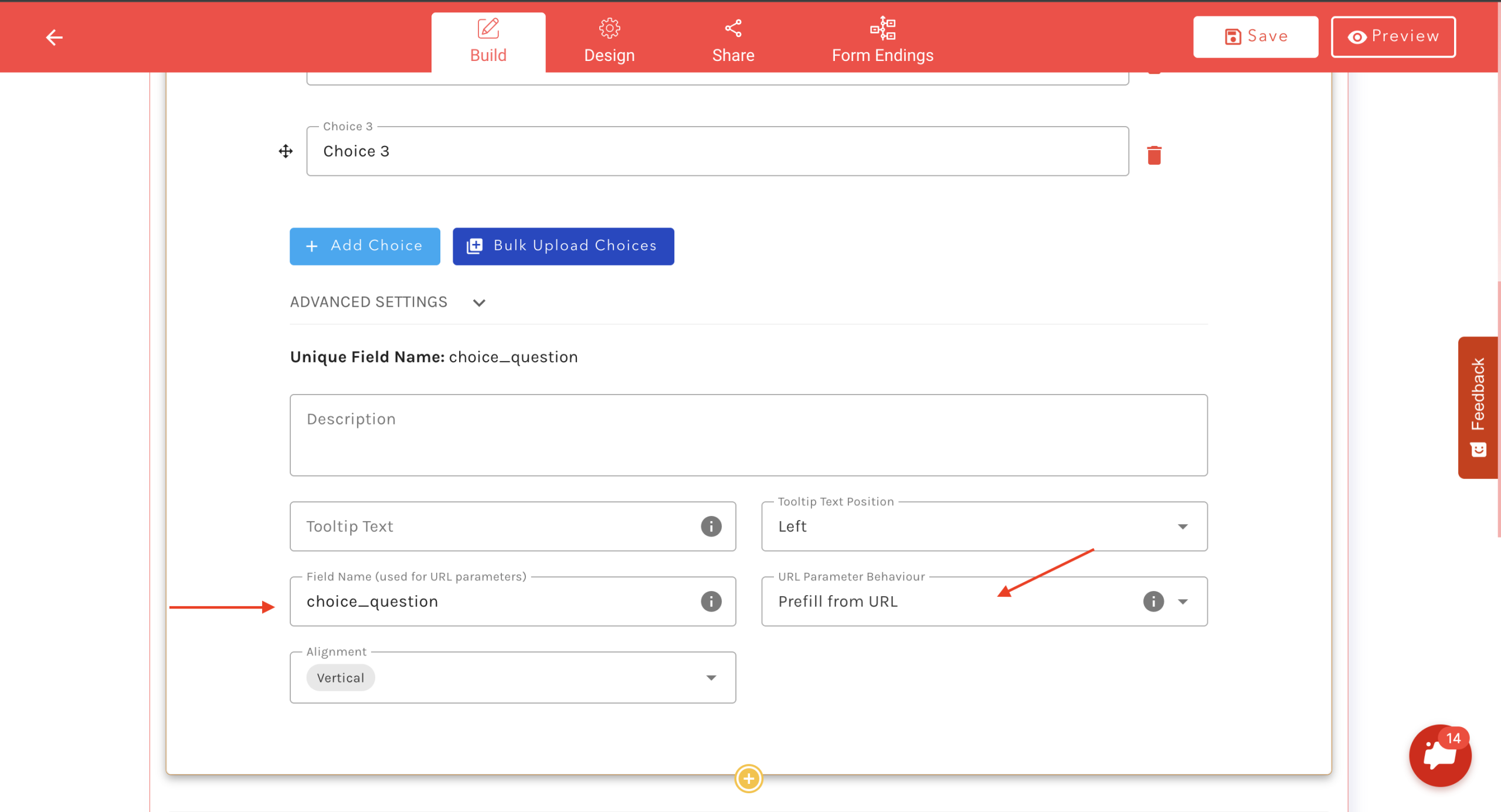Open URL Parameter Behaviour dropdown
This screenshot has width=1501, height=812.
click(x=1183, y=602)
